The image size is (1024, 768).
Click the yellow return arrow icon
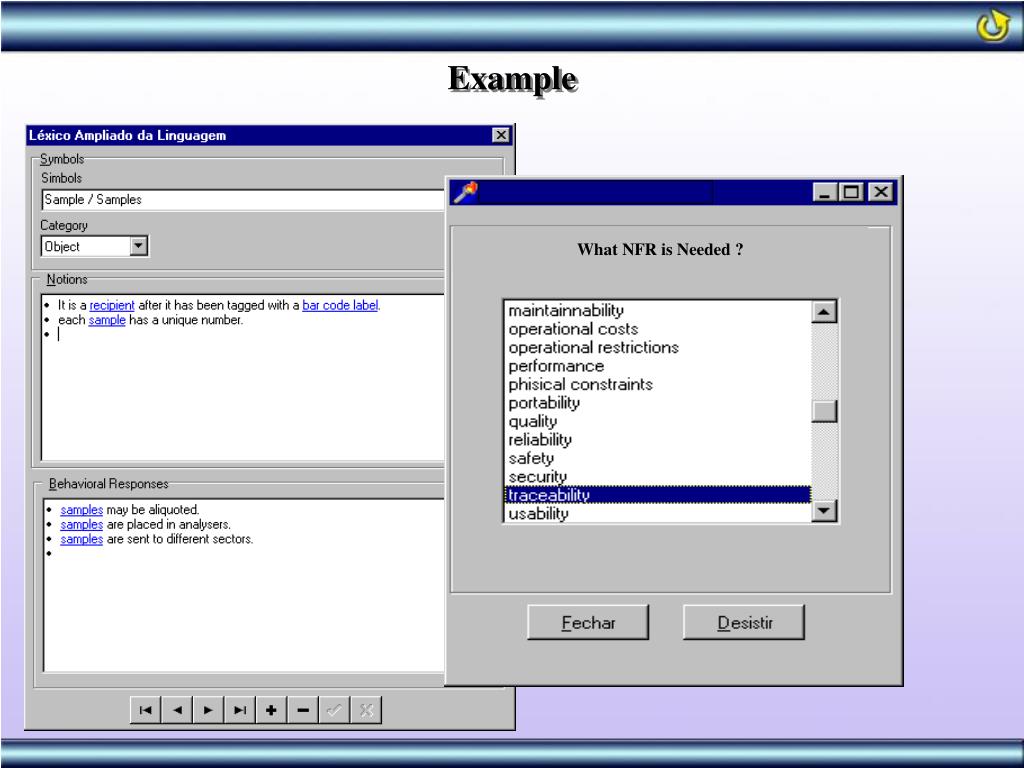click(x=993, y=25)
